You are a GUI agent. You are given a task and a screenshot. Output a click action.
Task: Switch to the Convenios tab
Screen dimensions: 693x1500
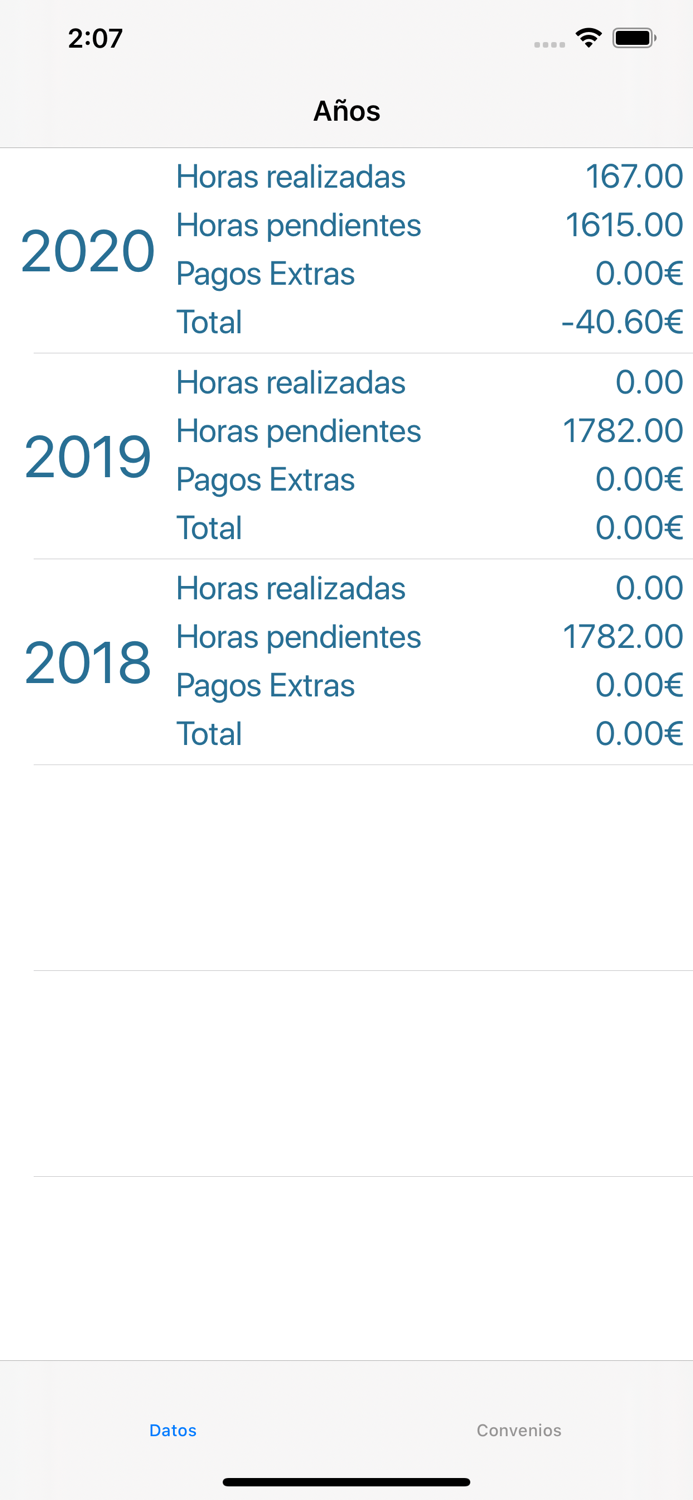tap(519, 1430)
